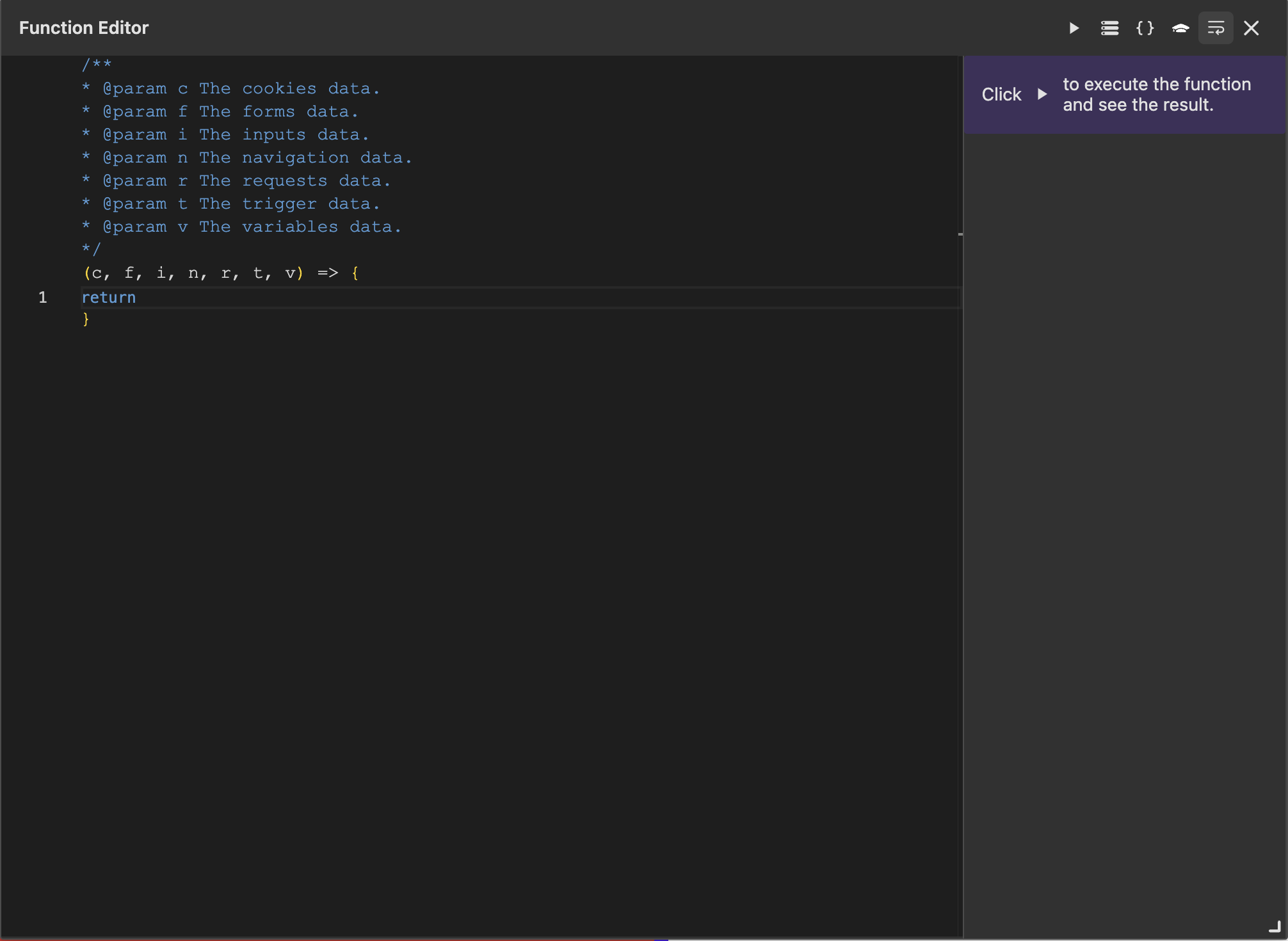
Task: Click the '@param t The trigger data.' comment
Action: 231,204
